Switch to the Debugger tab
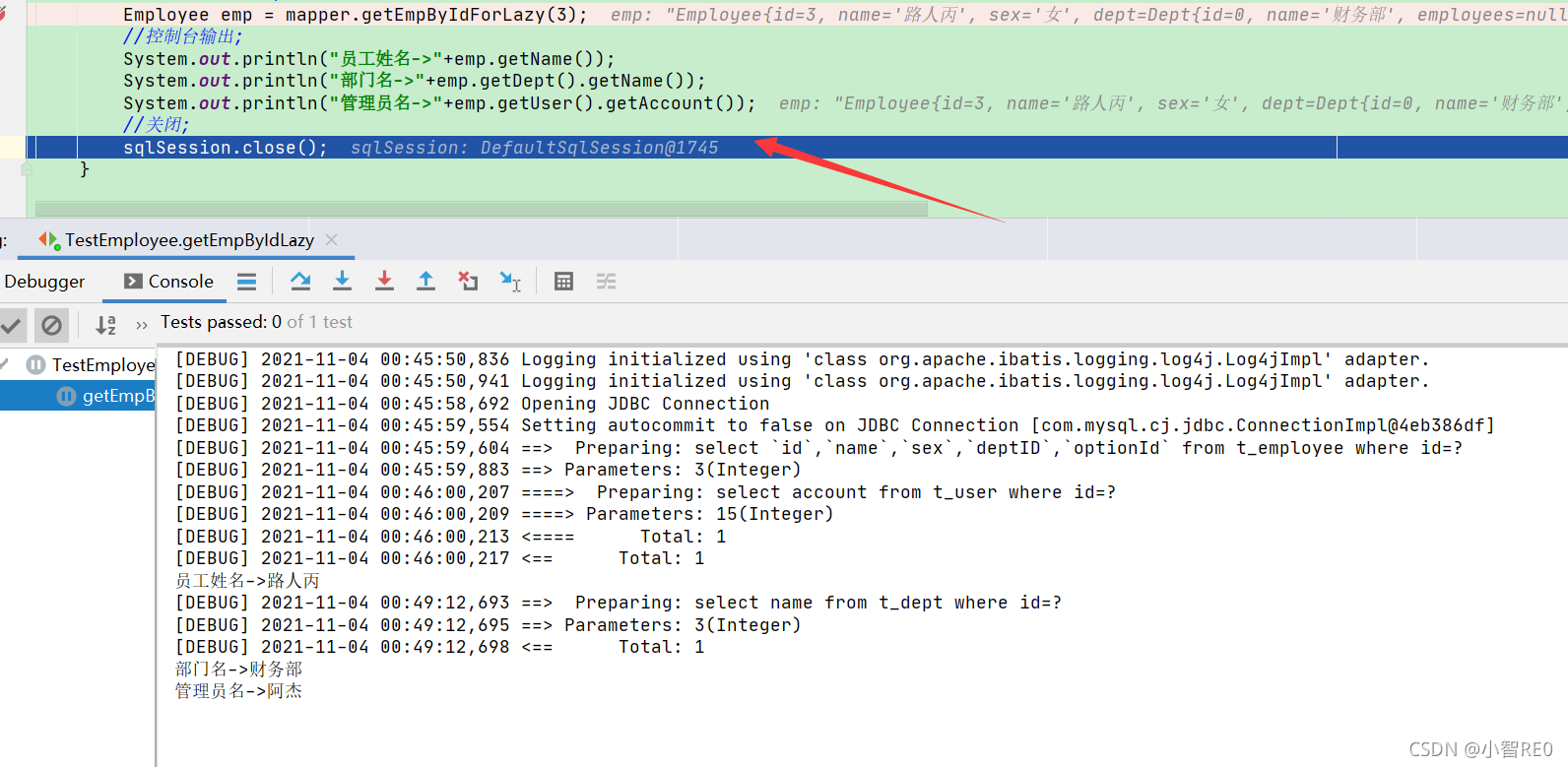The width and height of the screenshot is (1568, 767). [44, 282]
